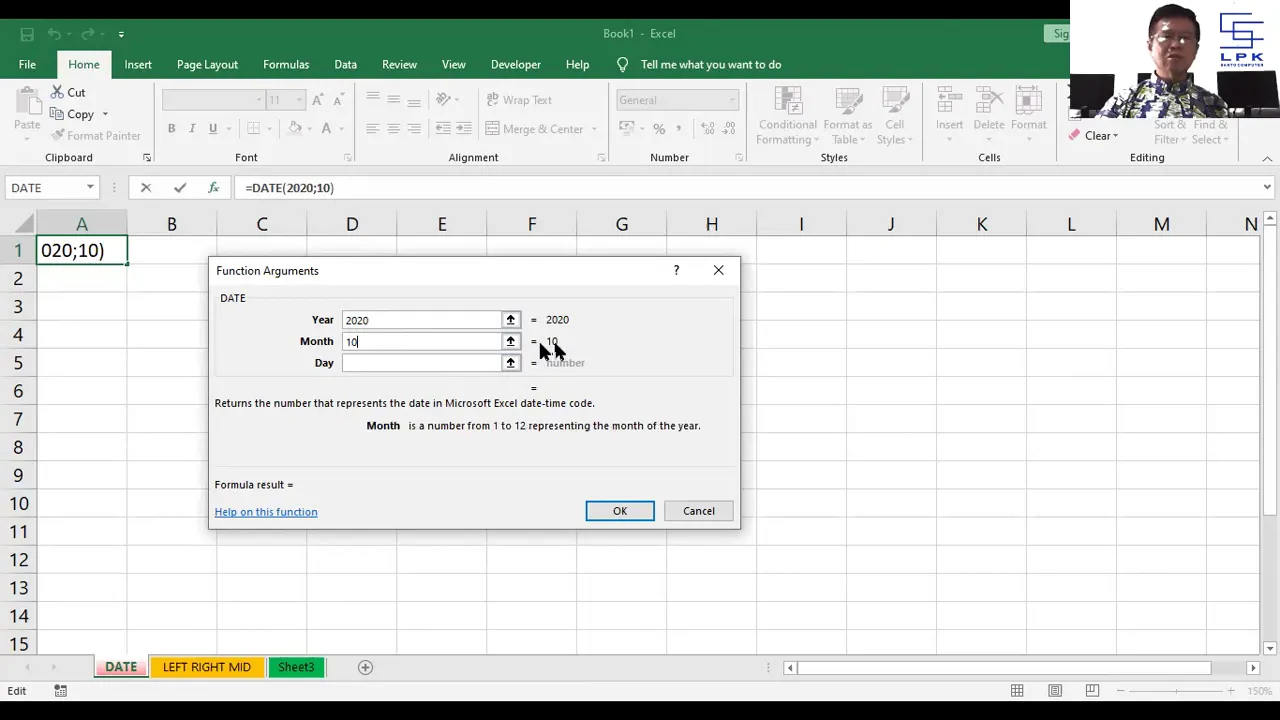Switch to the Developer ribbon tab
This screenshot has height=720, width=1280.
pyautogui.click(x=516, y=64)
